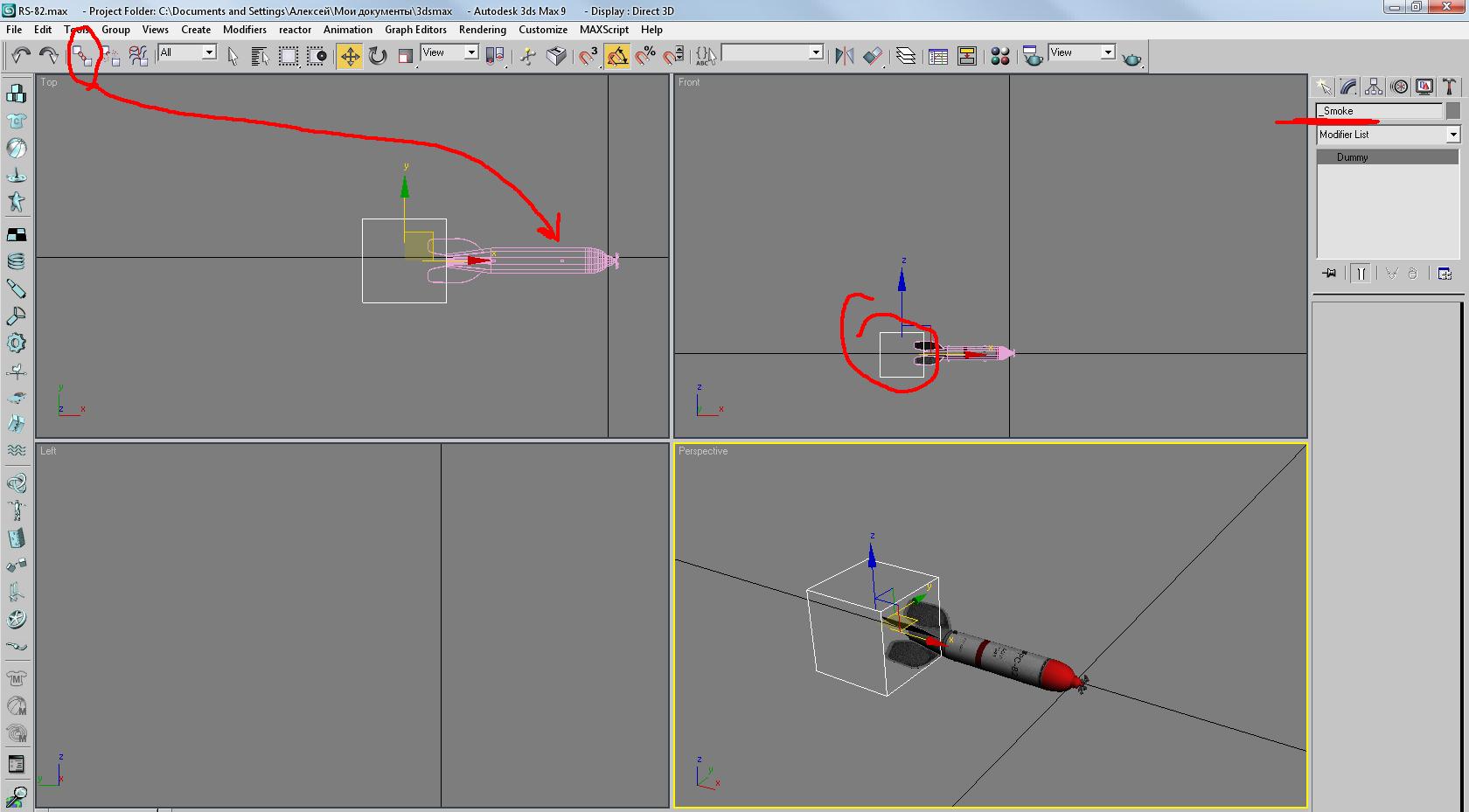Screen dimensions: 1469x812
Task: Open the Create menu
Action: point(196,29)
